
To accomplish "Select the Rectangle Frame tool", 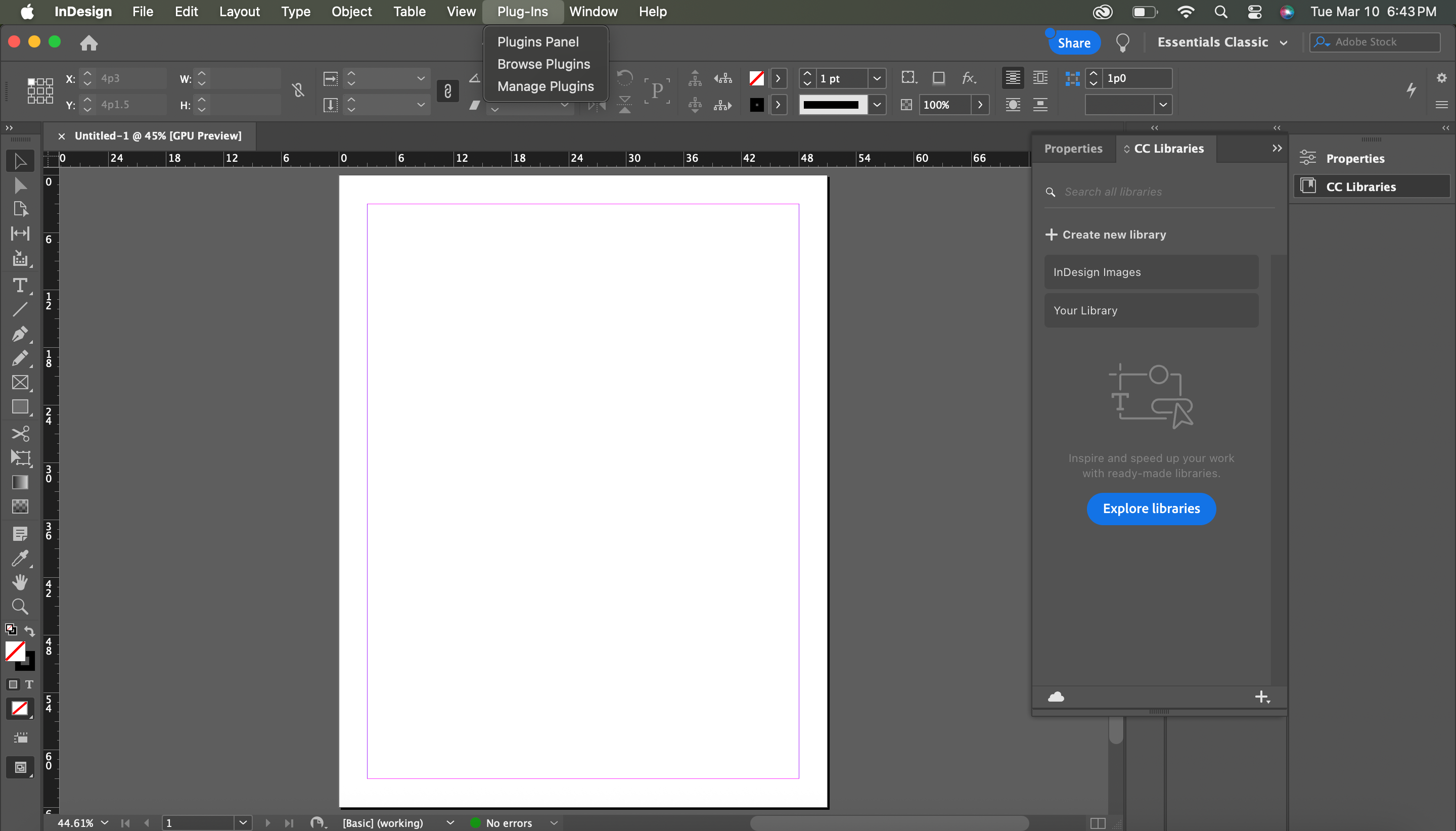I will [20, 383].
